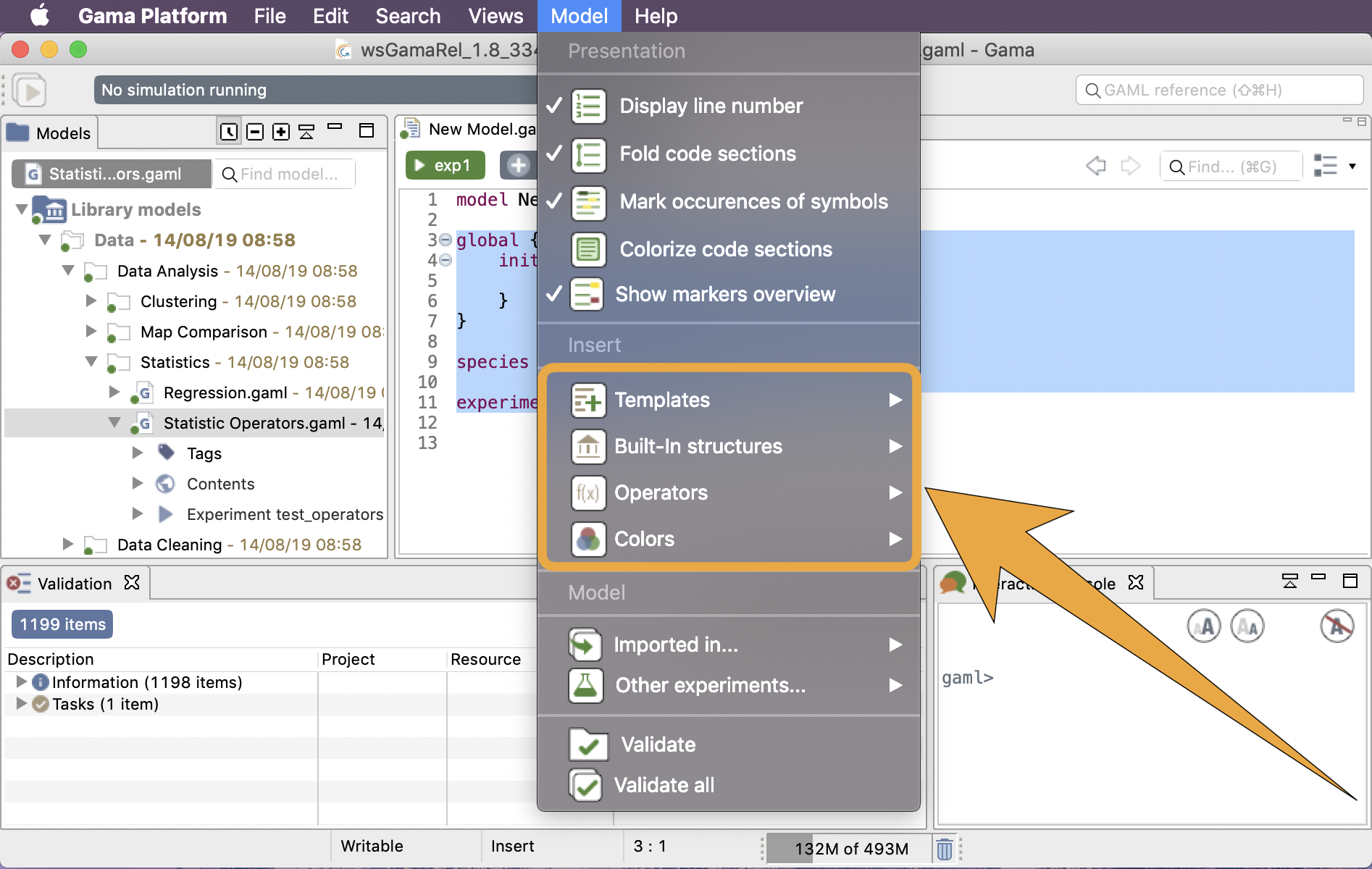This screenshot has width=1372, height=869.
Task: Collapse the Library models tree node
Action: coord(22,209)
